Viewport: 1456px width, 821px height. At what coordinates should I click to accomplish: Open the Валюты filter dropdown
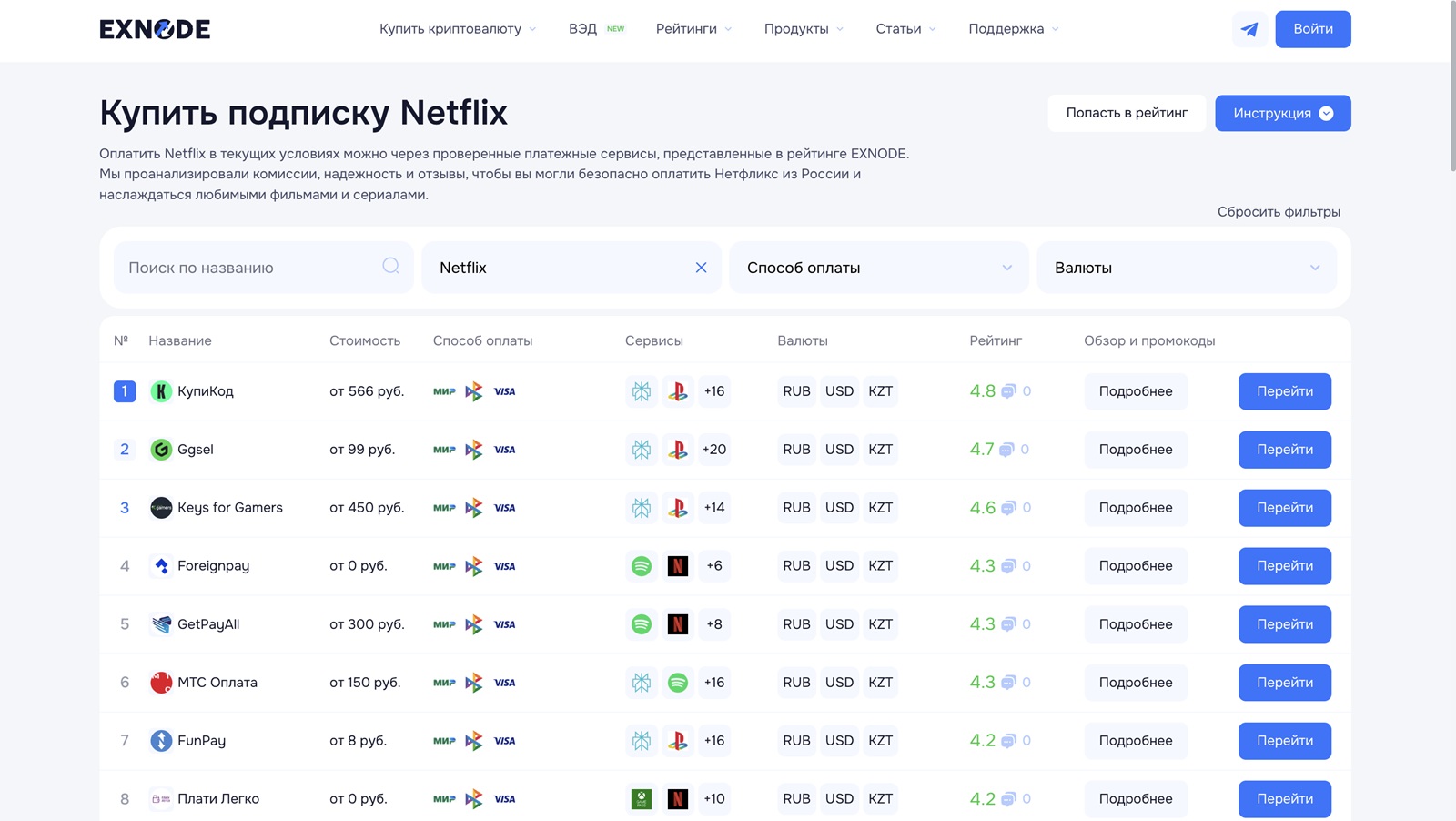[x=1186, y=268]
